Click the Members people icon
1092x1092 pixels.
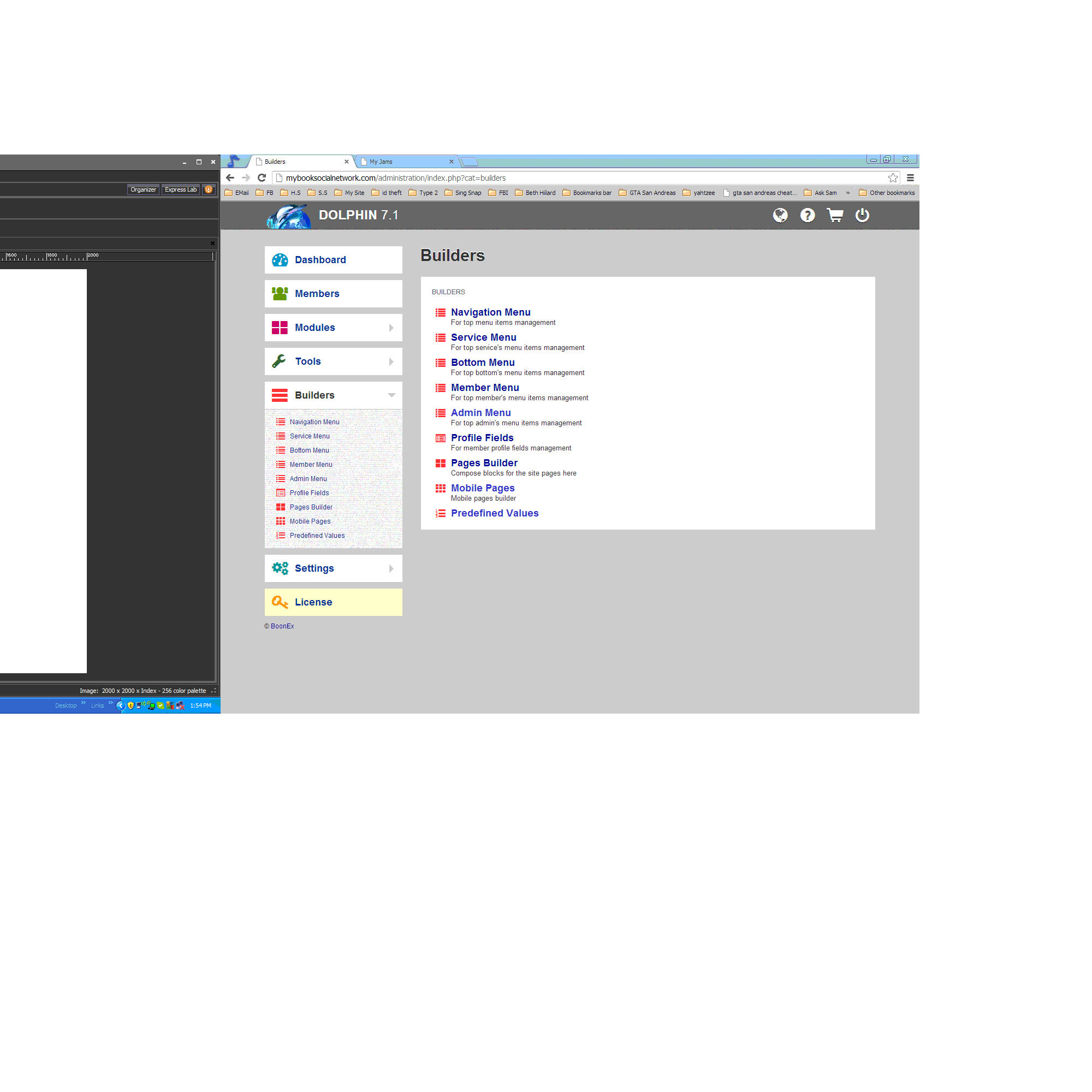(x=280, y=293)
